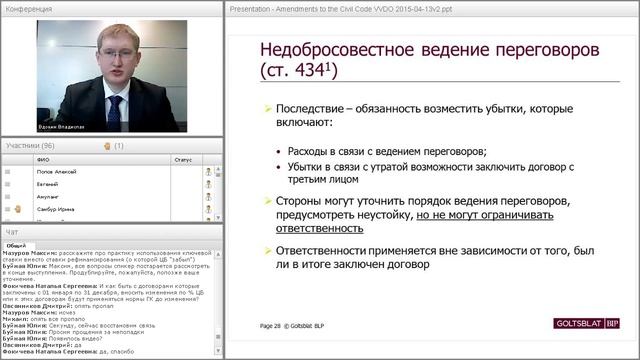Select participant Самбур Ирина
The height and width of the screenshot is (360, 640).
pos(56,209)
